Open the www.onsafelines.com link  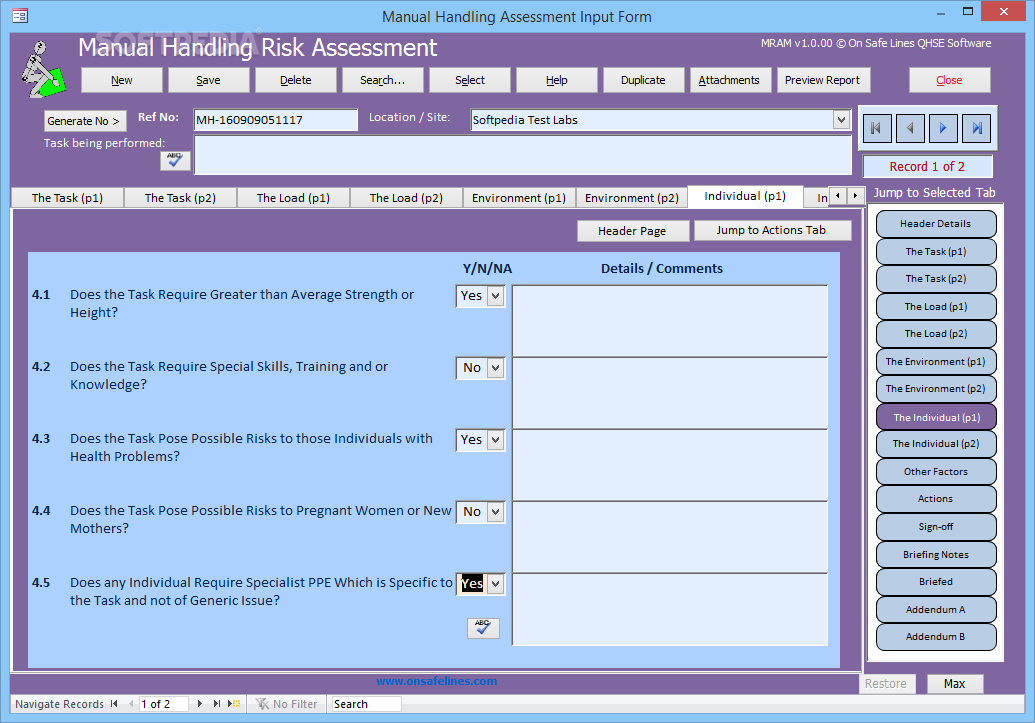(437, 681)
